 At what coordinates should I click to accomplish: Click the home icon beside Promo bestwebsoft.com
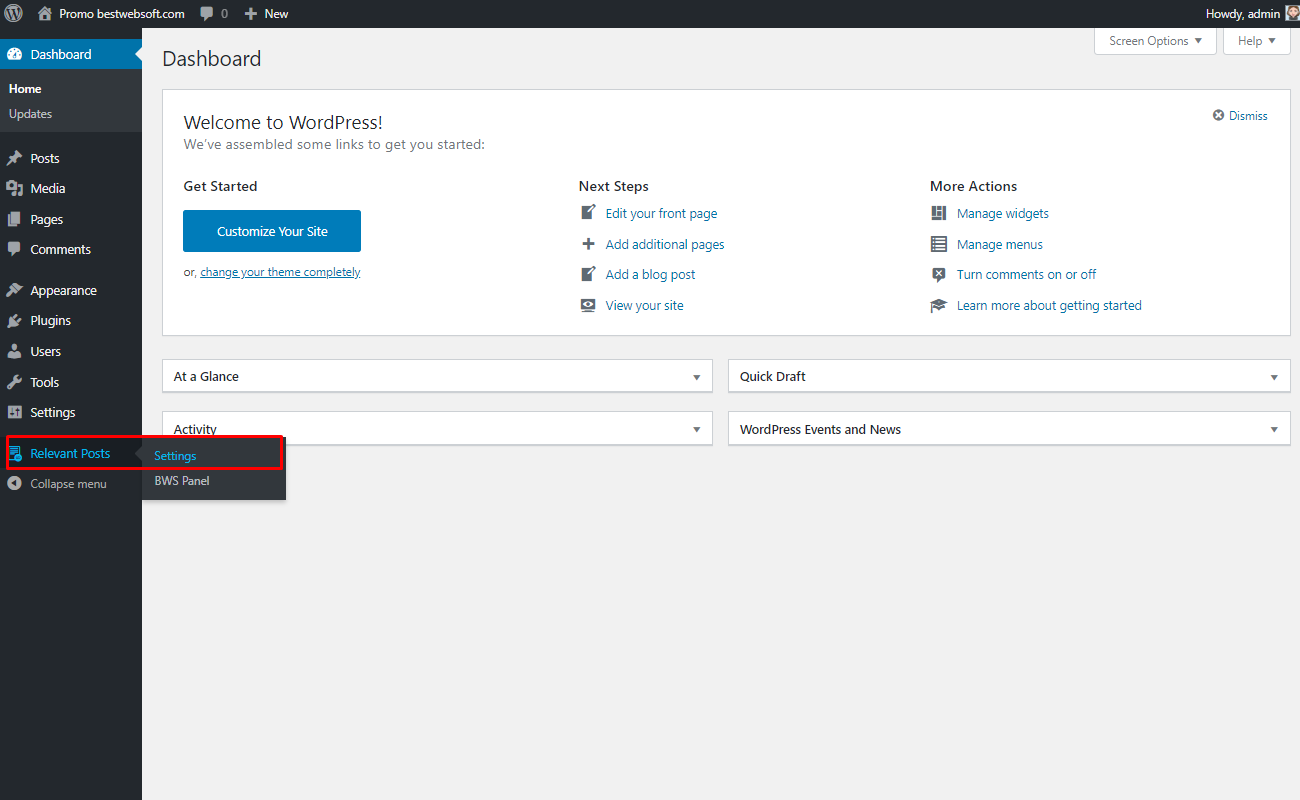(x=44, y=14)
